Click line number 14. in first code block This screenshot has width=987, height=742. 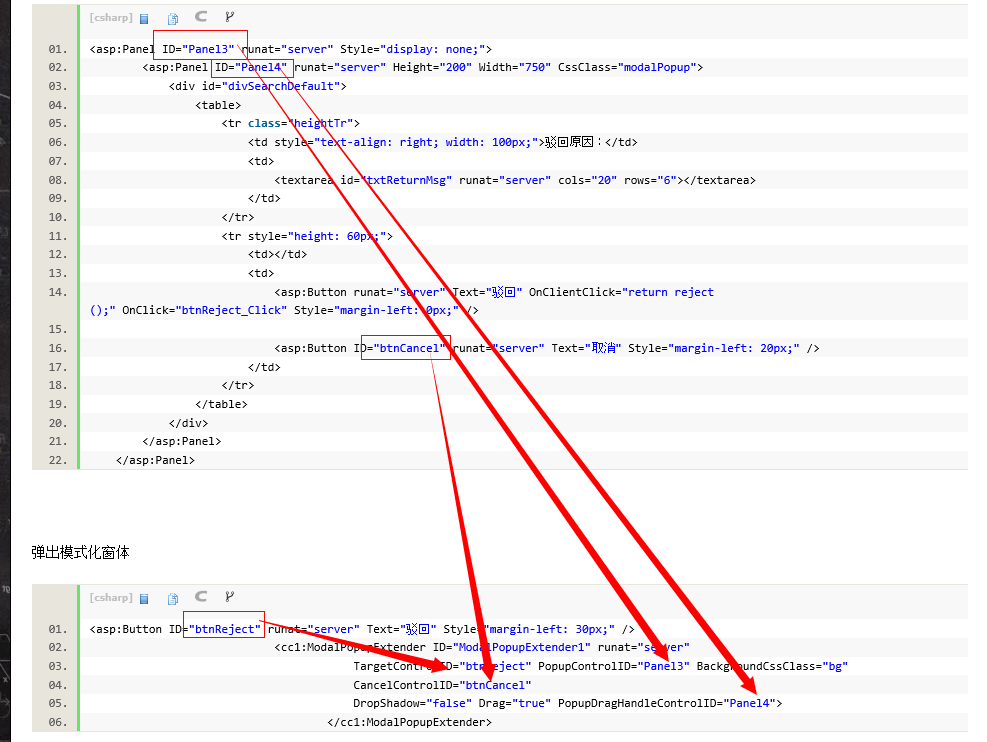57,292
